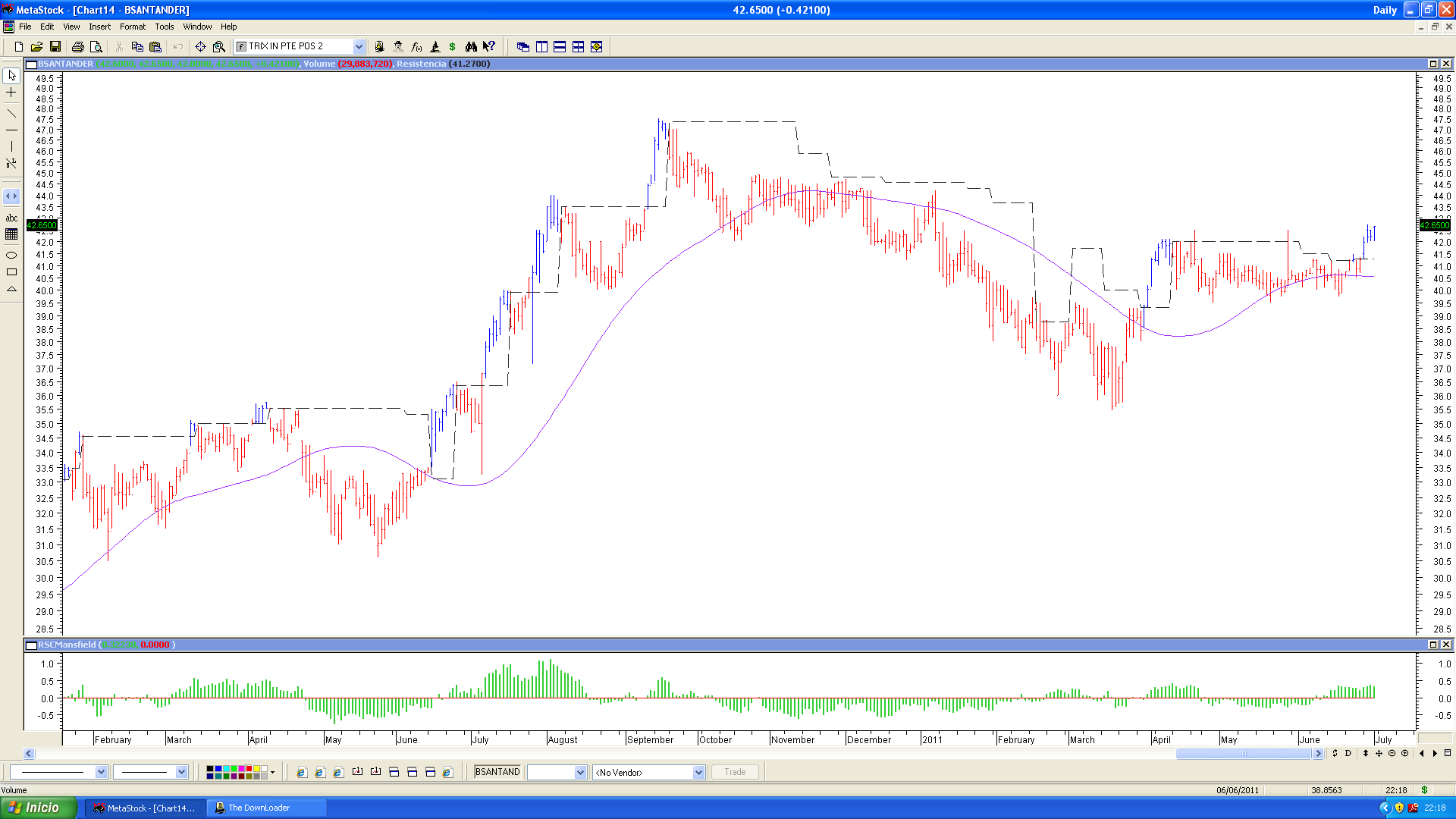Image resolution: width=1456 pixels, height=819 pixels.
Task: Open the RSCMansfield inner window menu box
Action: pyautogui.click(x=31, y=645)
